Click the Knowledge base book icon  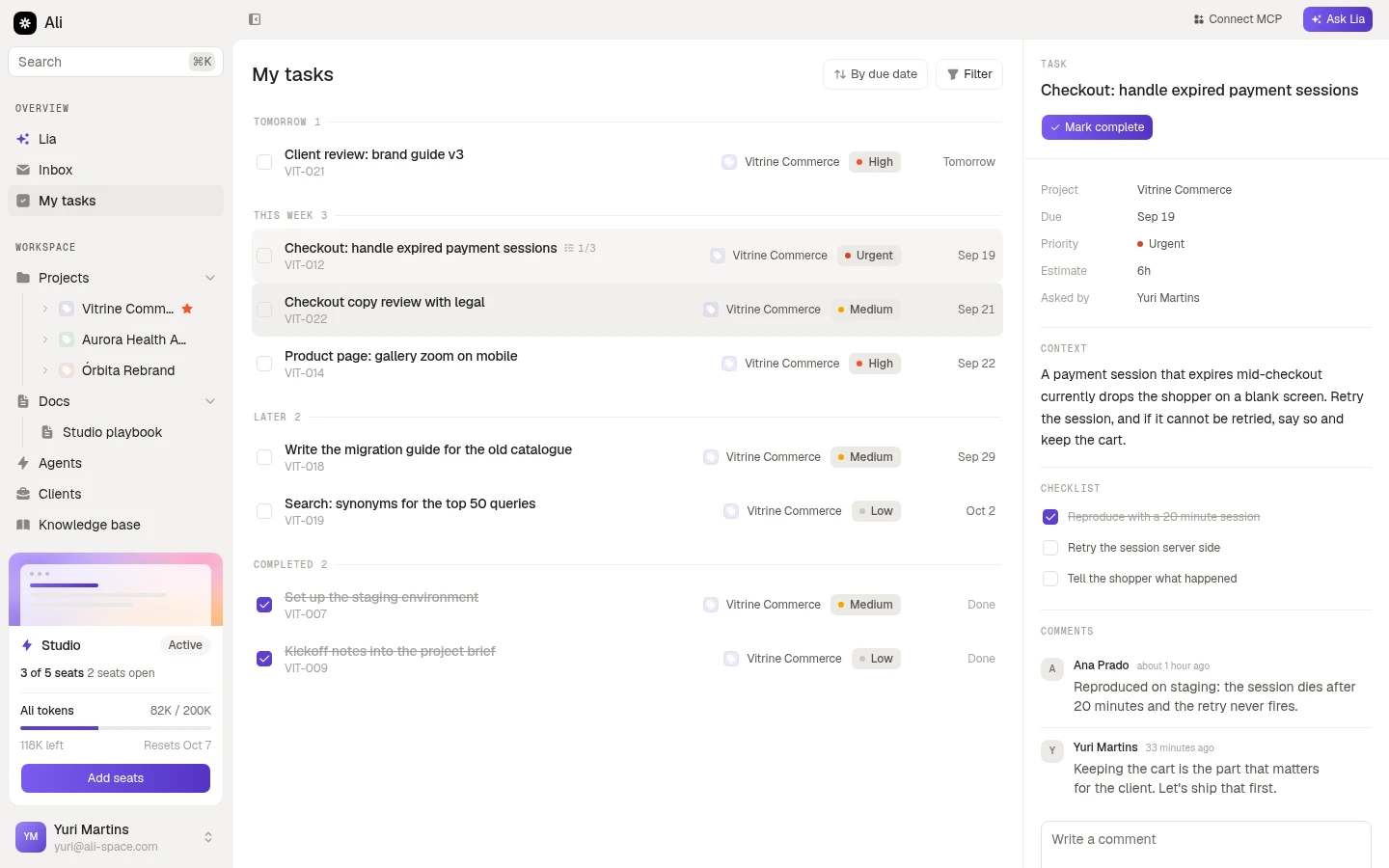click(x=23, y=525)
